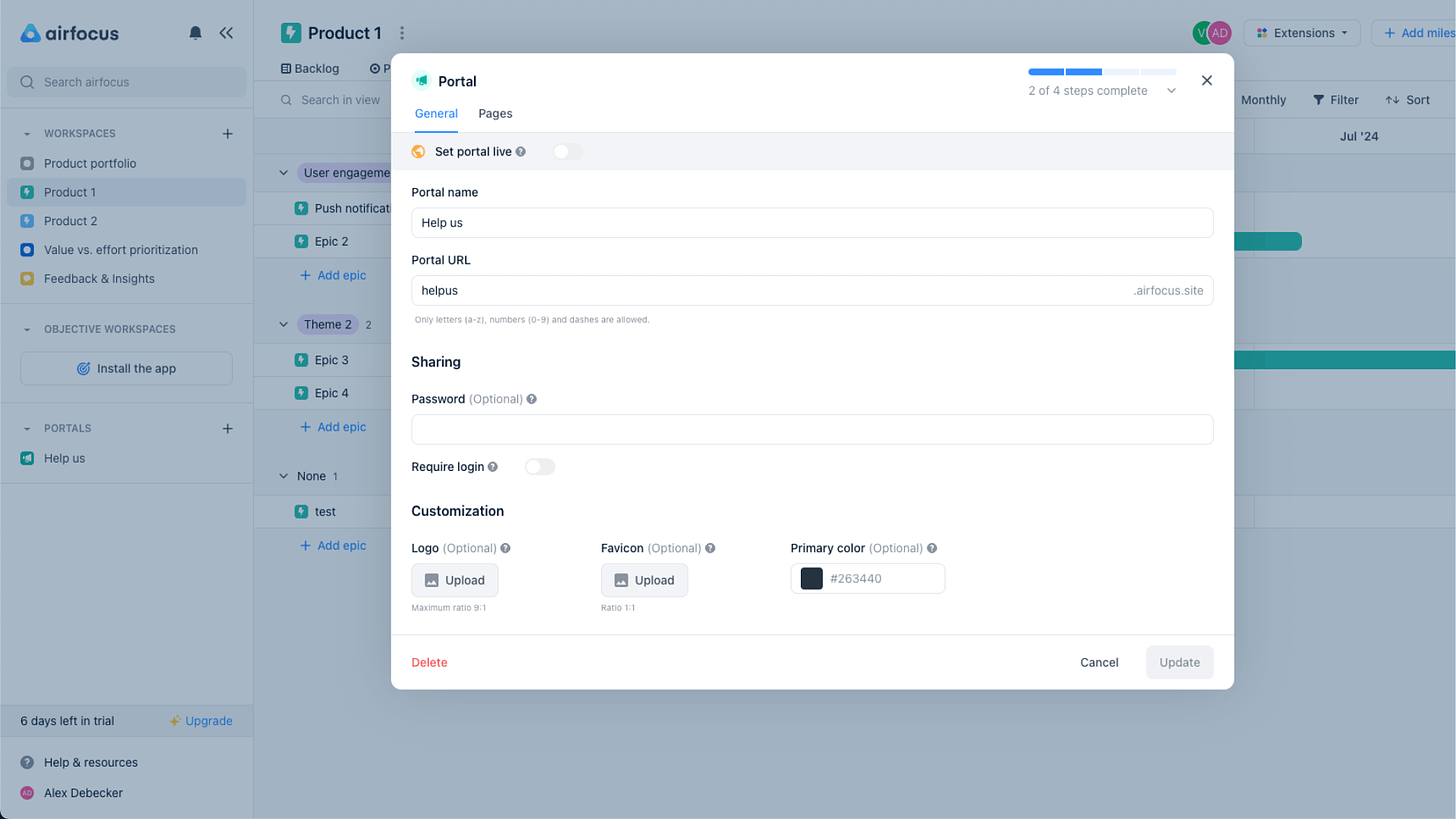Open the Product 1 three-dot menu

[x=402, y=33]
